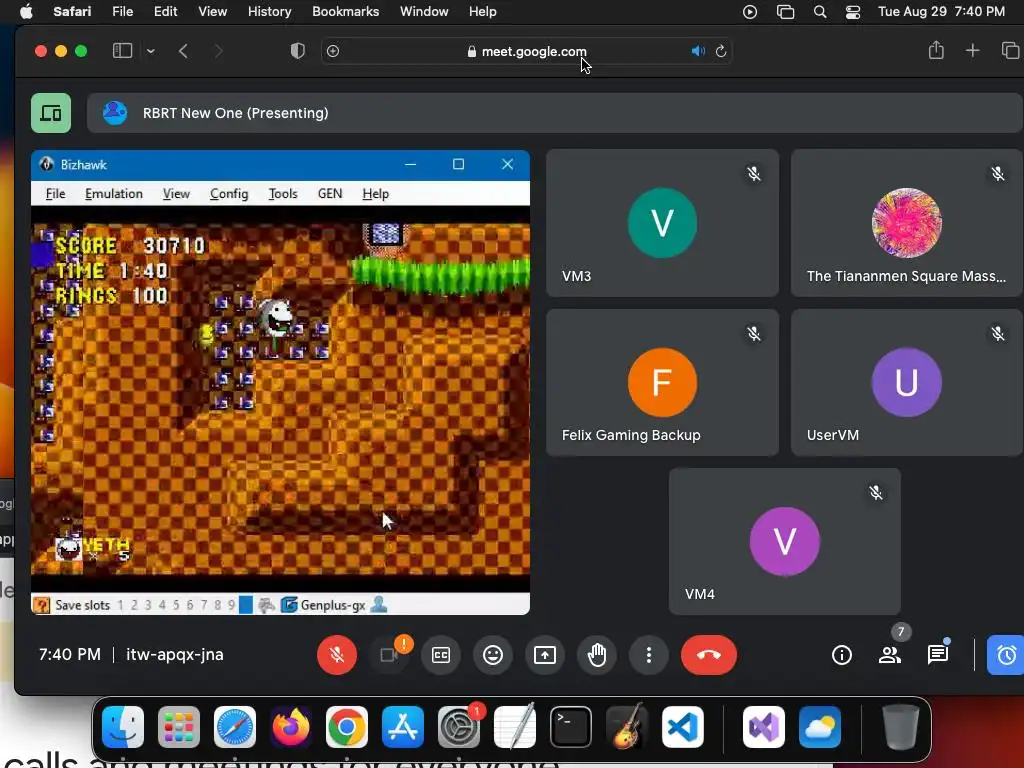Click the VM3 participant tile
The image size is (1024, 768).
(x=662, y=223)
